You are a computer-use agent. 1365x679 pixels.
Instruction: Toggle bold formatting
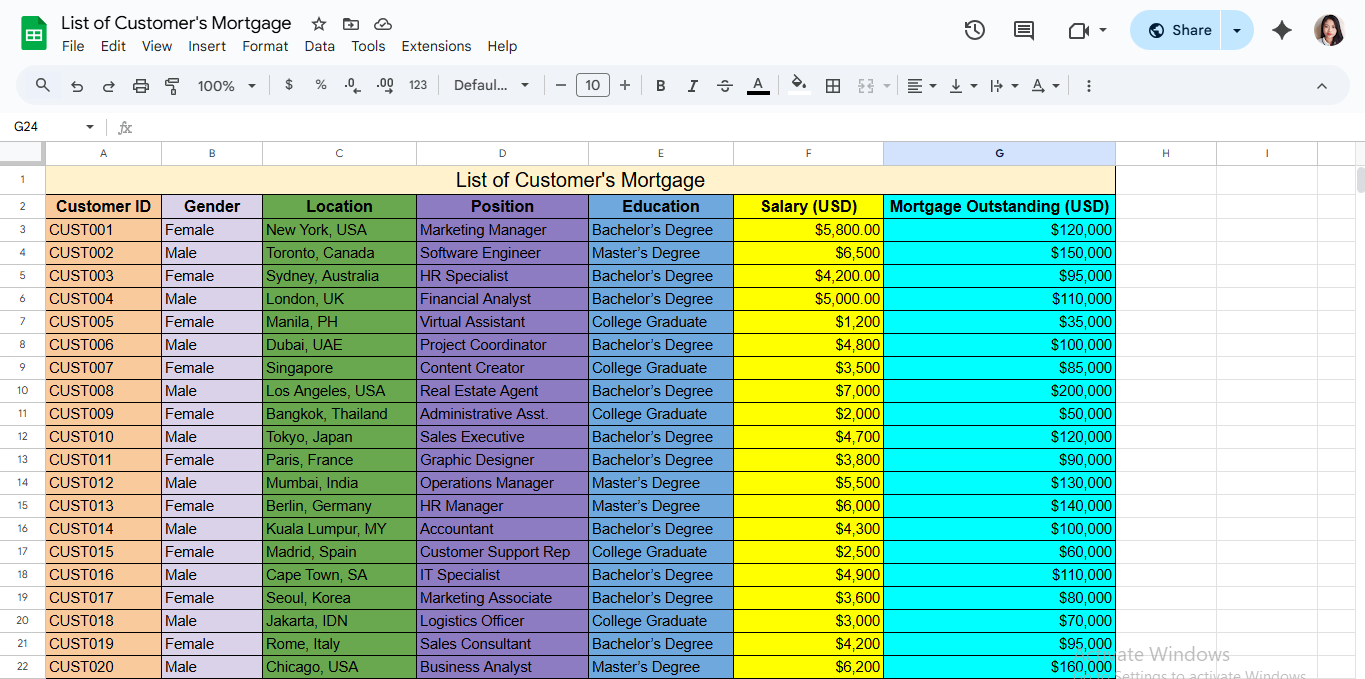click(x=660, y=86)
